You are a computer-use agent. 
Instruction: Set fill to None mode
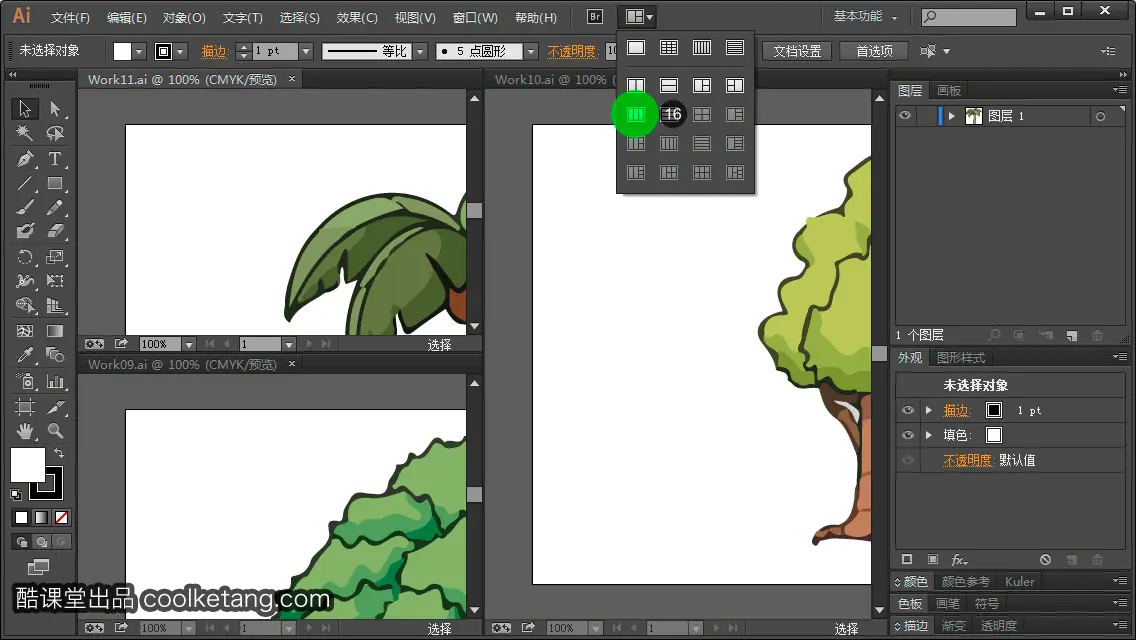click(x=62, y=518)
